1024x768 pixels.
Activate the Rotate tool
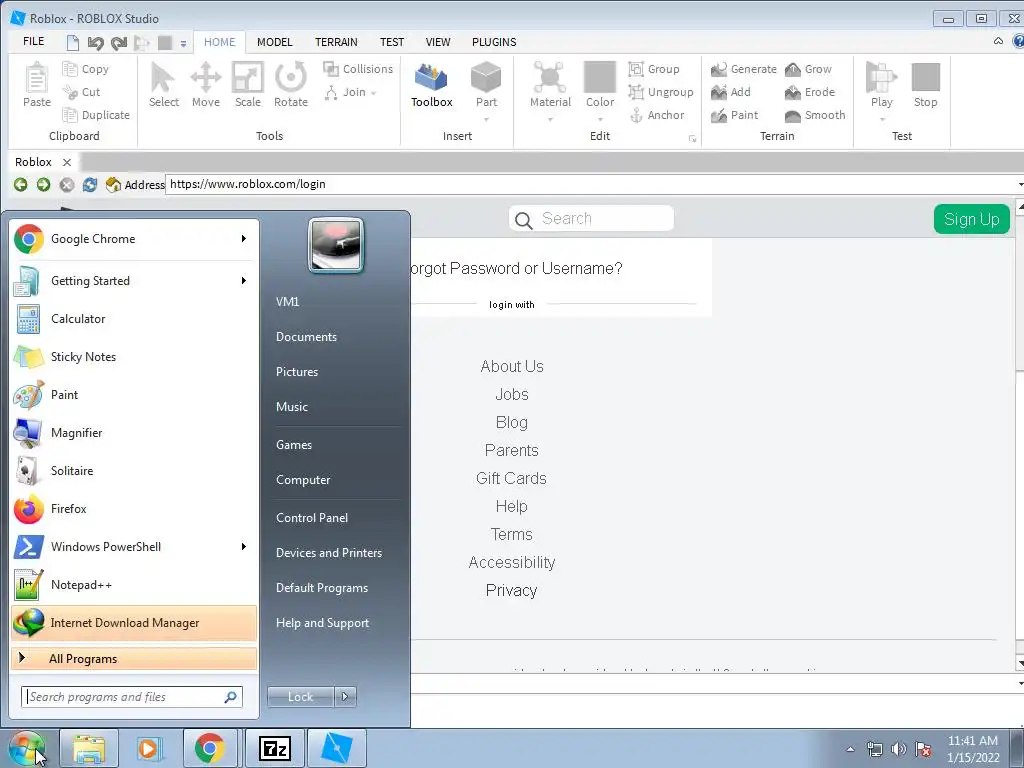291,85
